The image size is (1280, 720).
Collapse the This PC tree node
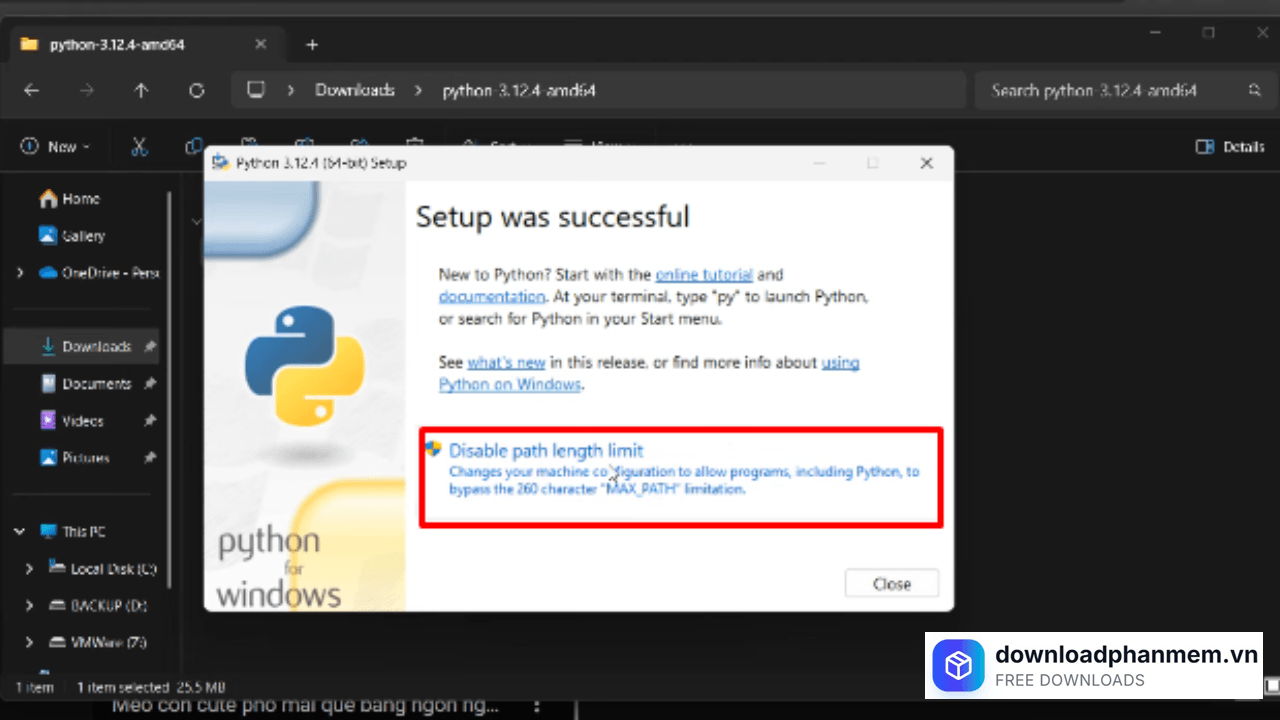(19, 532)
